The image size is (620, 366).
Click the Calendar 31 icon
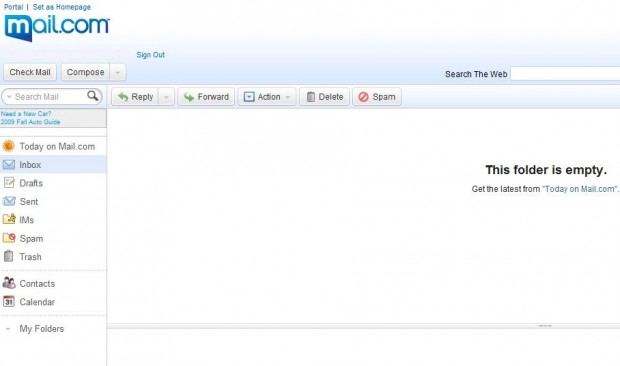(9, 302)
